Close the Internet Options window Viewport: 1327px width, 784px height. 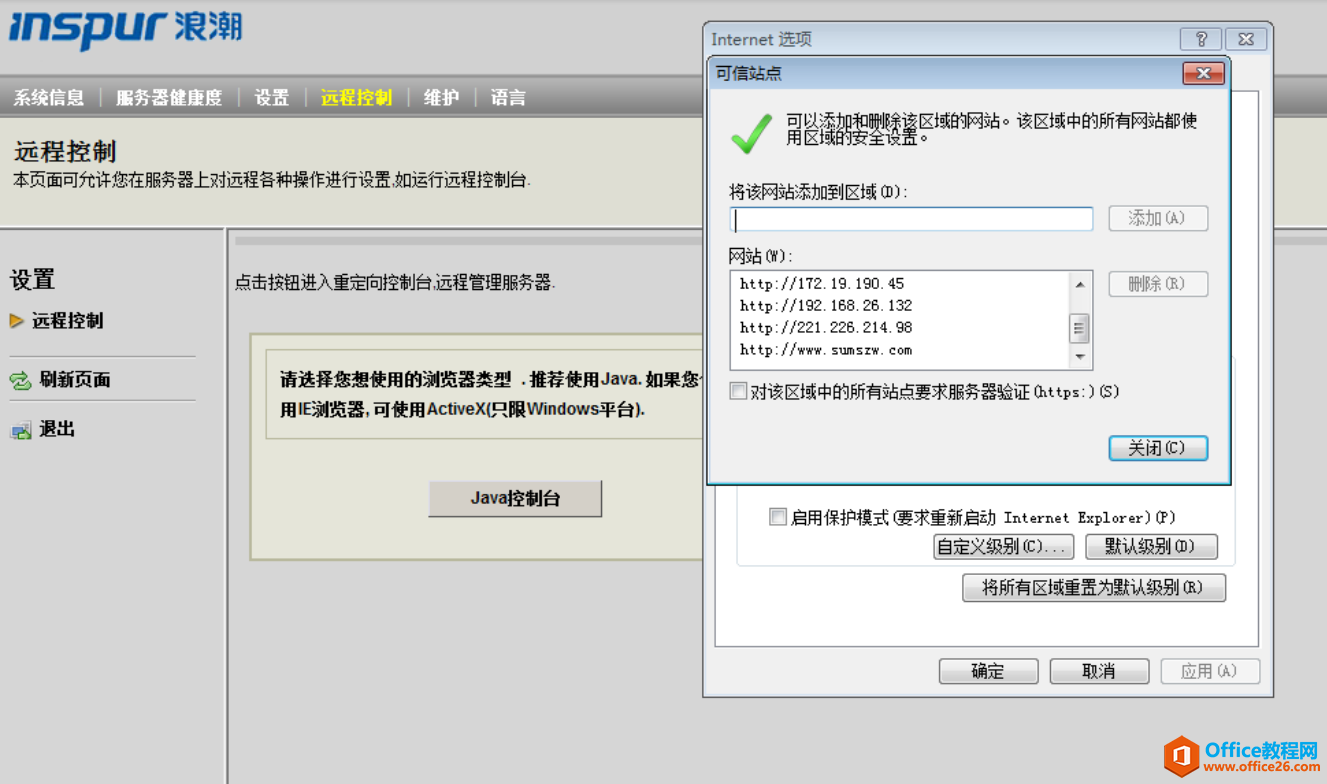pyautogui.click(x=1246, y=39)
